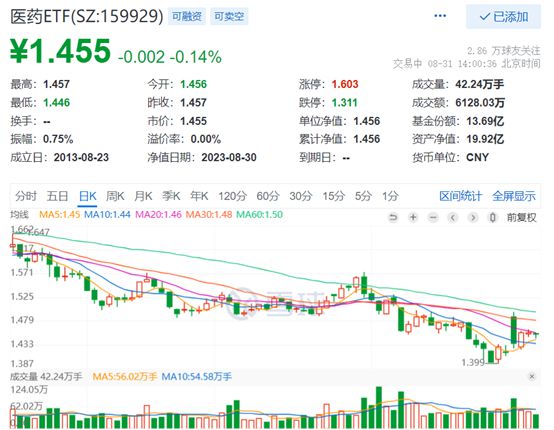The width and height of the screenshot is (554, 430).
Task: Click the 今开 value 1.456
Action: pyautogui.click(x=193, y=84)
